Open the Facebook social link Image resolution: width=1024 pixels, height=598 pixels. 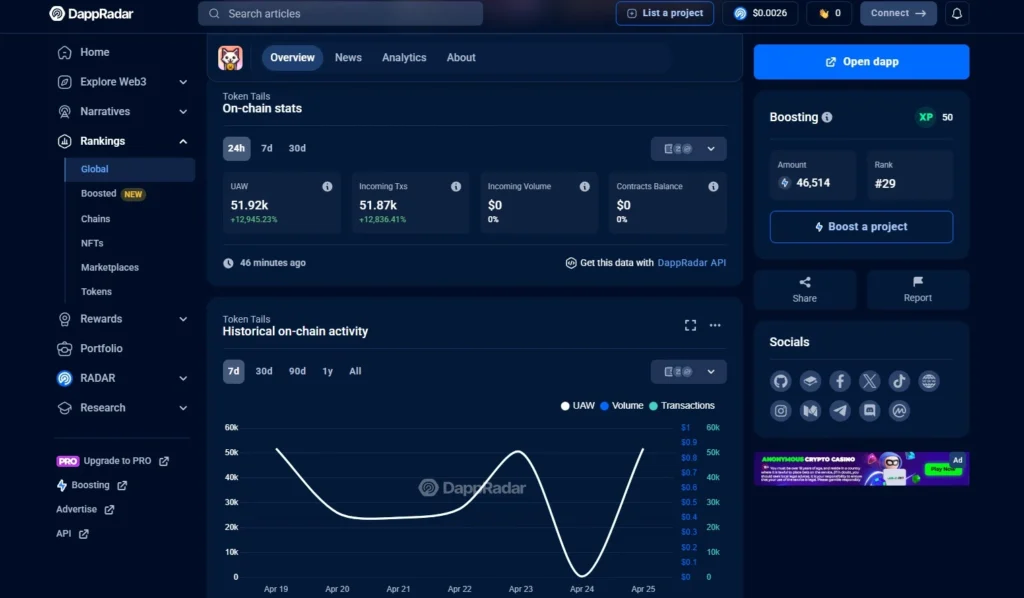(840, 381)
